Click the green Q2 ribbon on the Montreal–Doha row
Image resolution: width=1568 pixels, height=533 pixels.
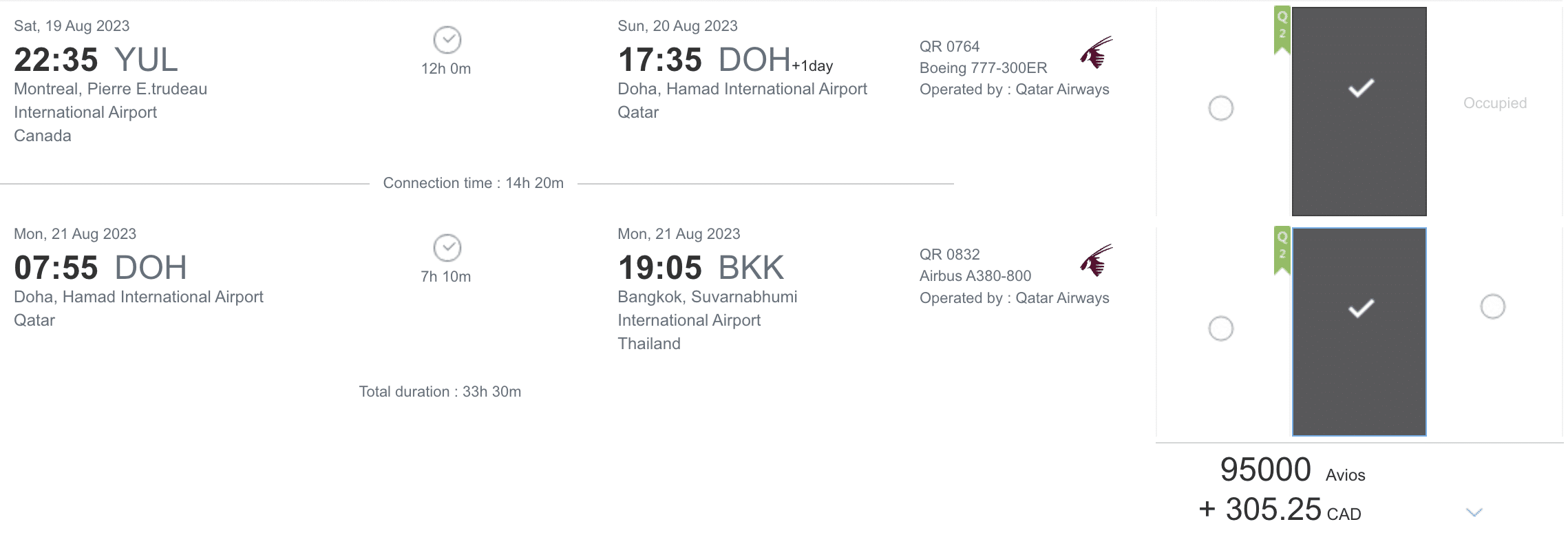pos(1282,31)
